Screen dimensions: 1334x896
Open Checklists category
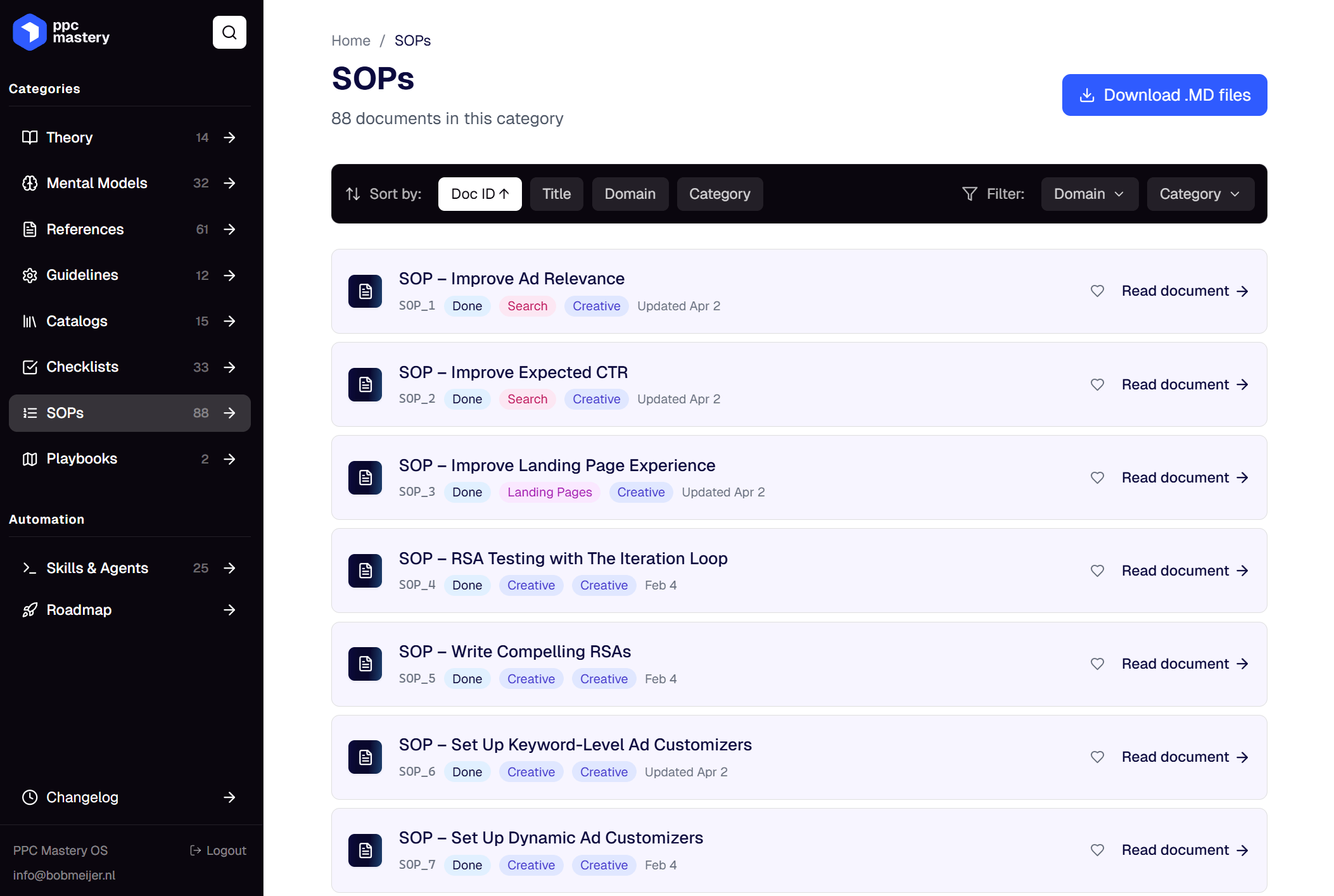point(130,367)
